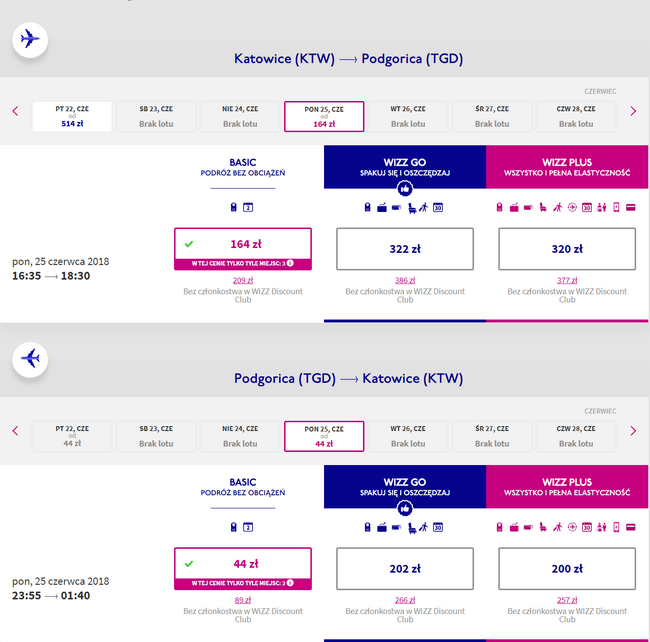
Task: Choose the return WIZZ GO fare 202 zł
Action: click(405, 569)
